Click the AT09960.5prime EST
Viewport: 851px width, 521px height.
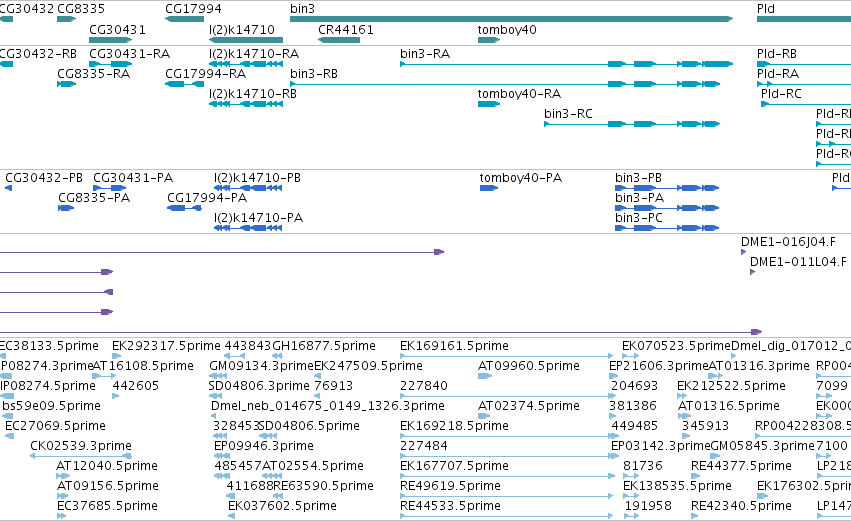click(x=485, y=376)
